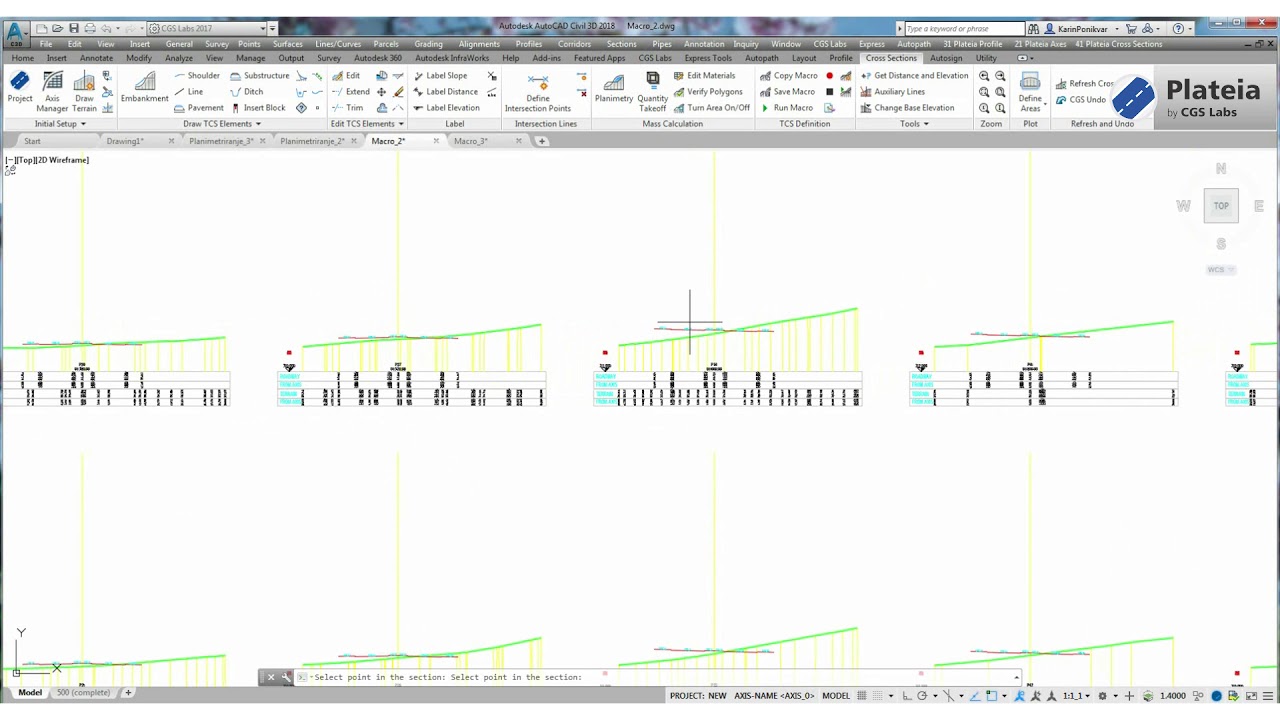Select Label Slope tool
This screenshot has width=1280, height=720.
(440, 76)
